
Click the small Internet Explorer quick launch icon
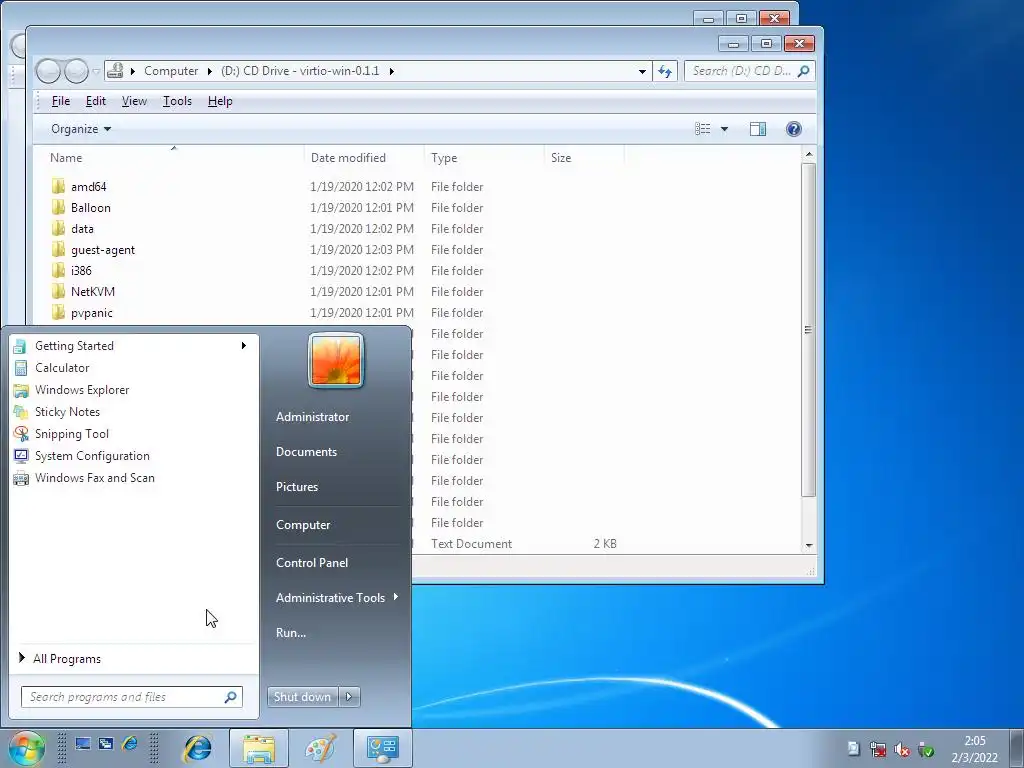129,744
